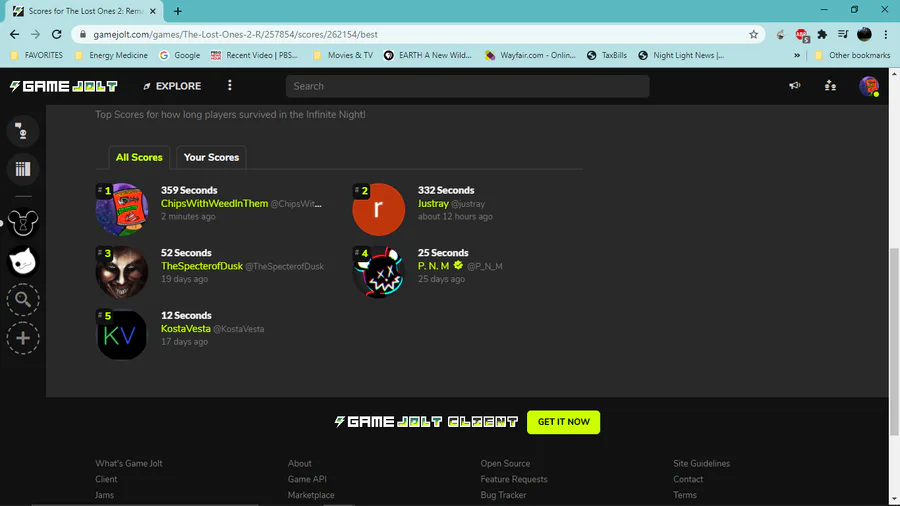
Task: Open the Other bookmarks folder
Action: (852, 55)
